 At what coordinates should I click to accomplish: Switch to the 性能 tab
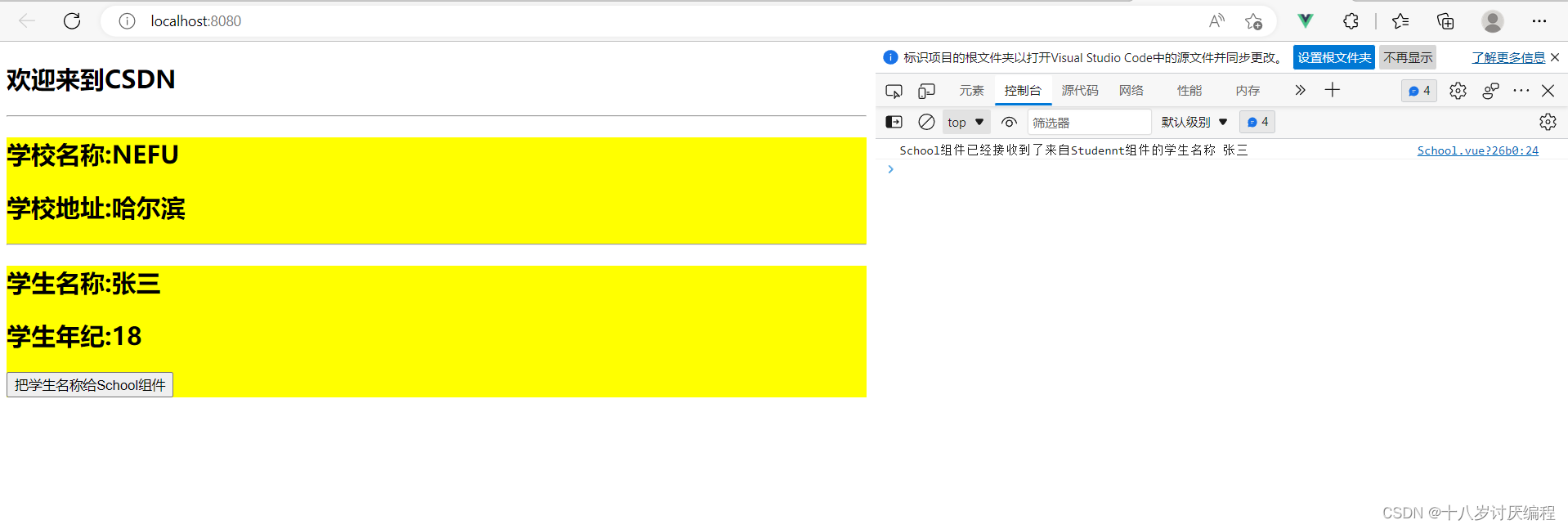pyautogui.click(x=1189, y=91)
